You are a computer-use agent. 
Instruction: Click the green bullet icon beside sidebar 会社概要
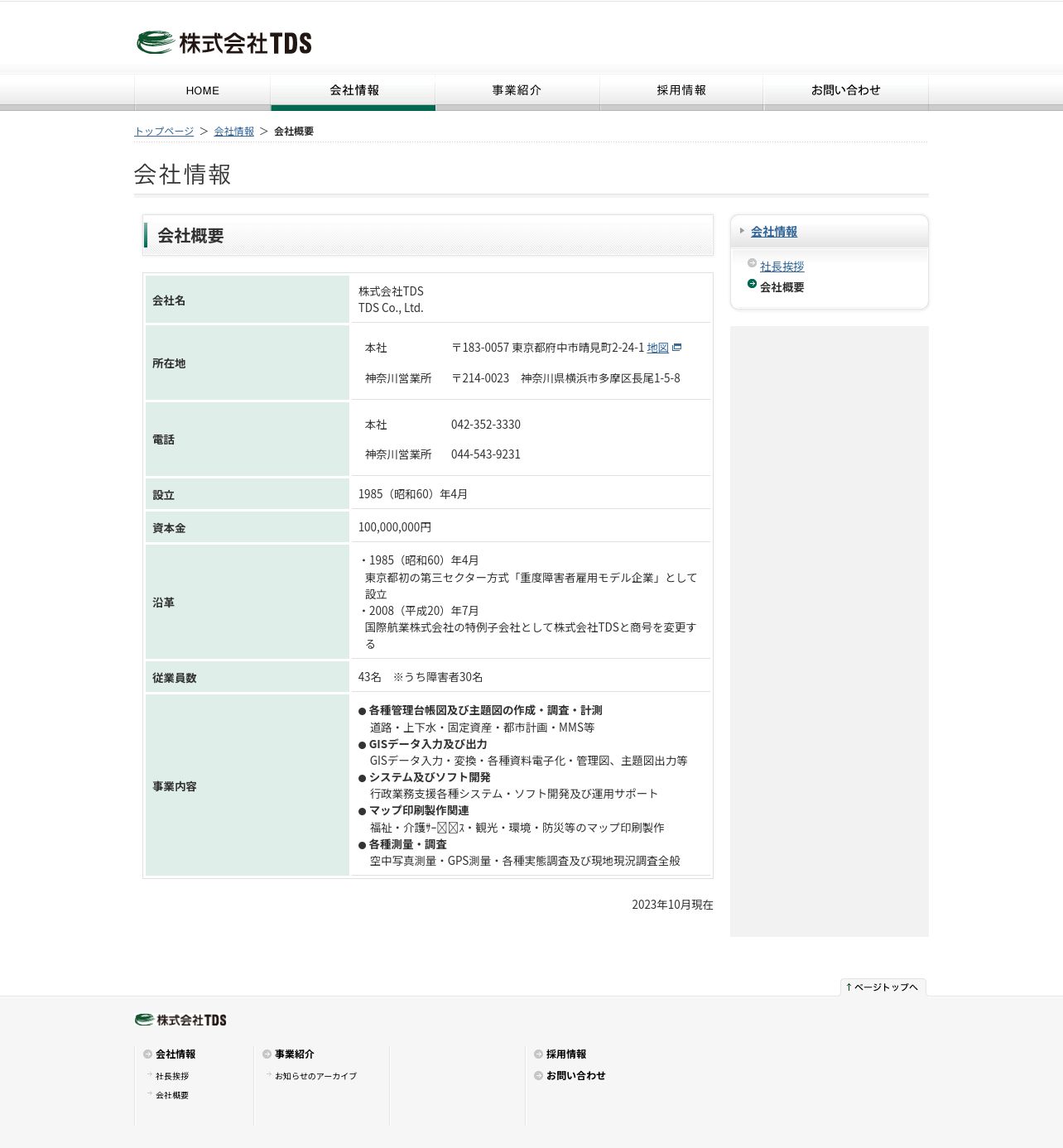point(752,284)
